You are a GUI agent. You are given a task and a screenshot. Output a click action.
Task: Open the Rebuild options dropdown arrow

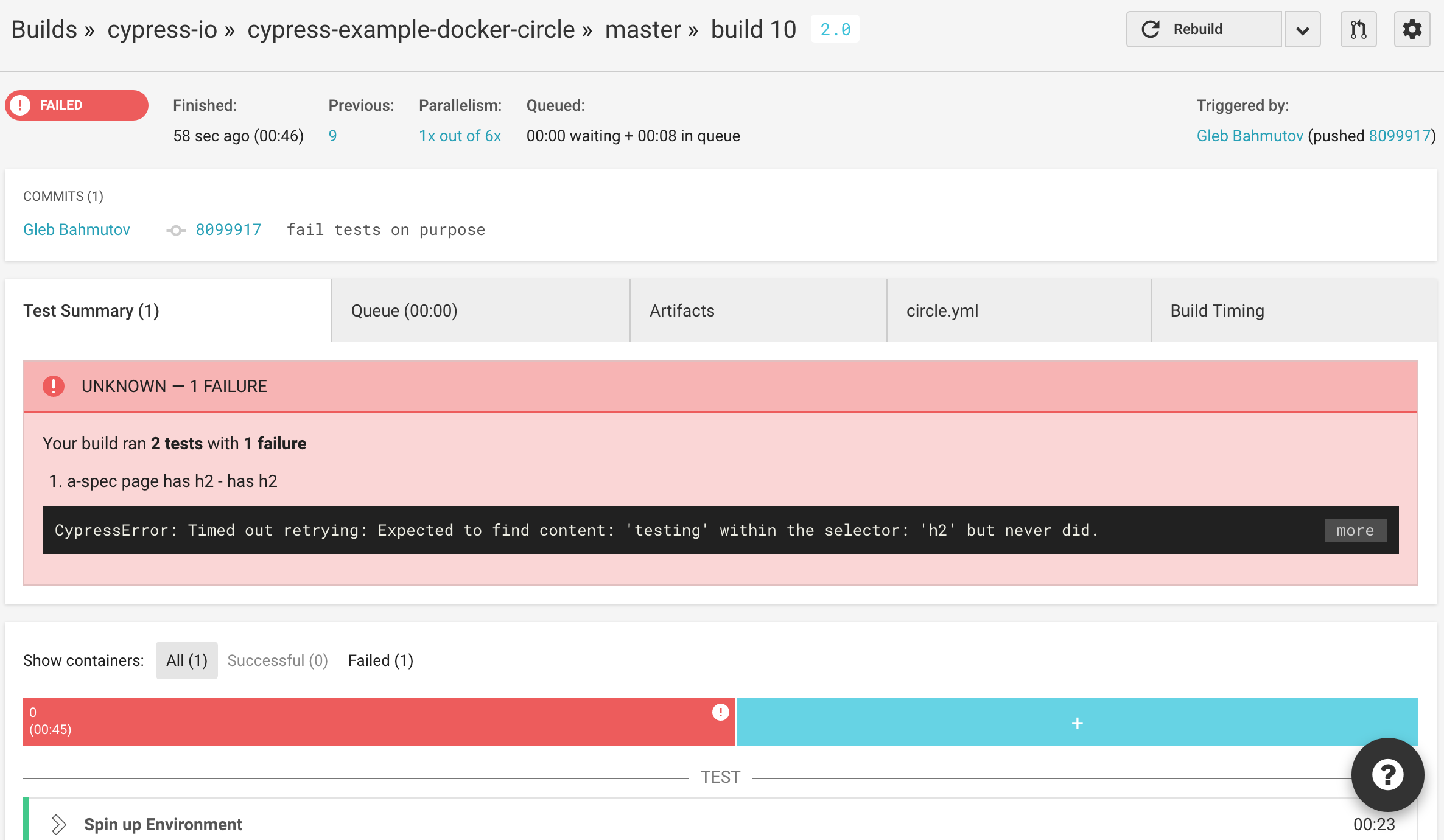tap(1302, 30)
